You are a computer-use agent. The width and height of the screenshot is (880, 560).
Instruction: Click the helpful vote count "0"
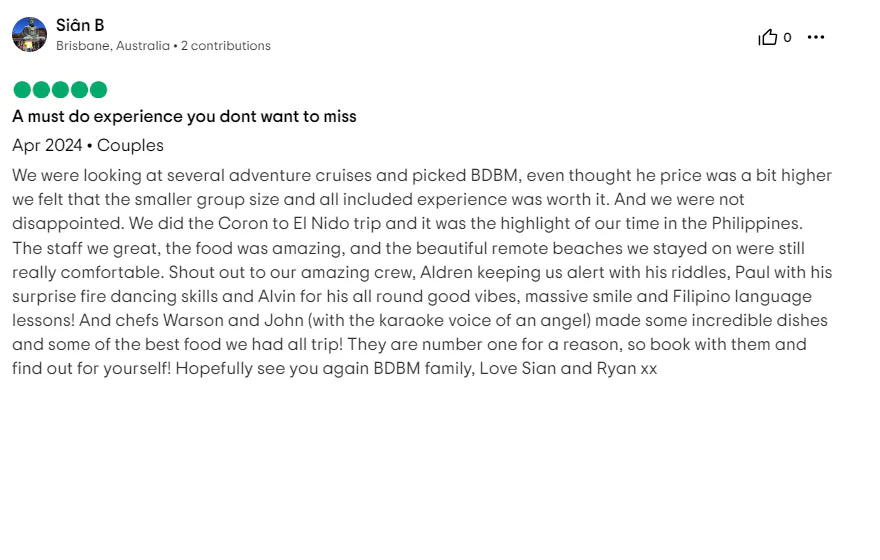click(x=787, y=38)
